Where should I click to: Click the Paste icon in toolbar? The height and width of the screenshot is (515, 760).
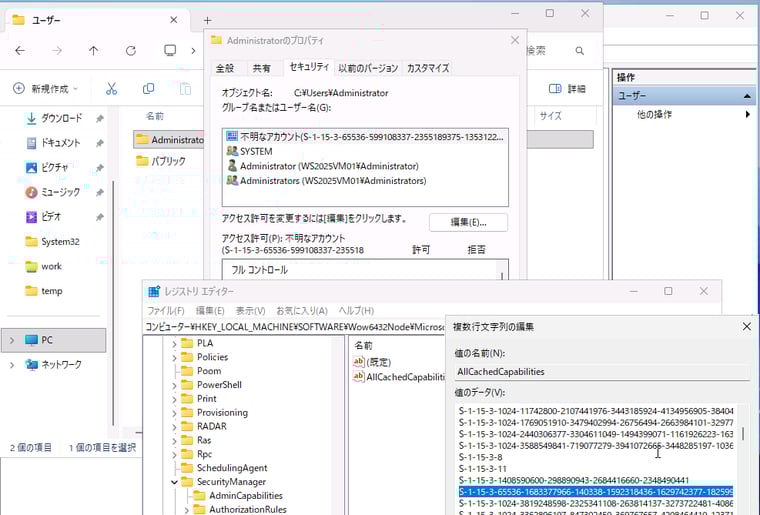tap(185, 89)
